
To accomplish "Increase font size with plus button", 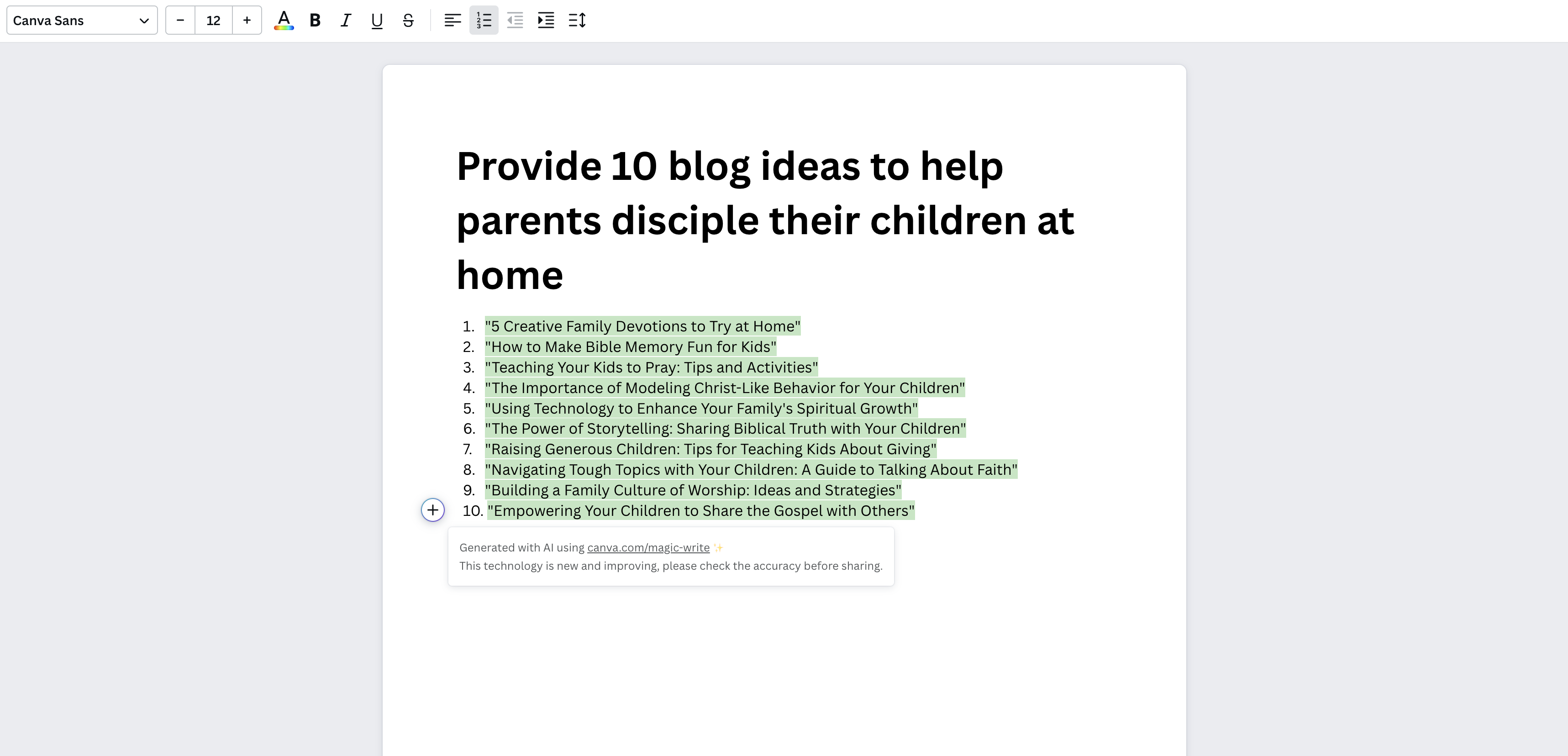I will click(x=247, y=20).
